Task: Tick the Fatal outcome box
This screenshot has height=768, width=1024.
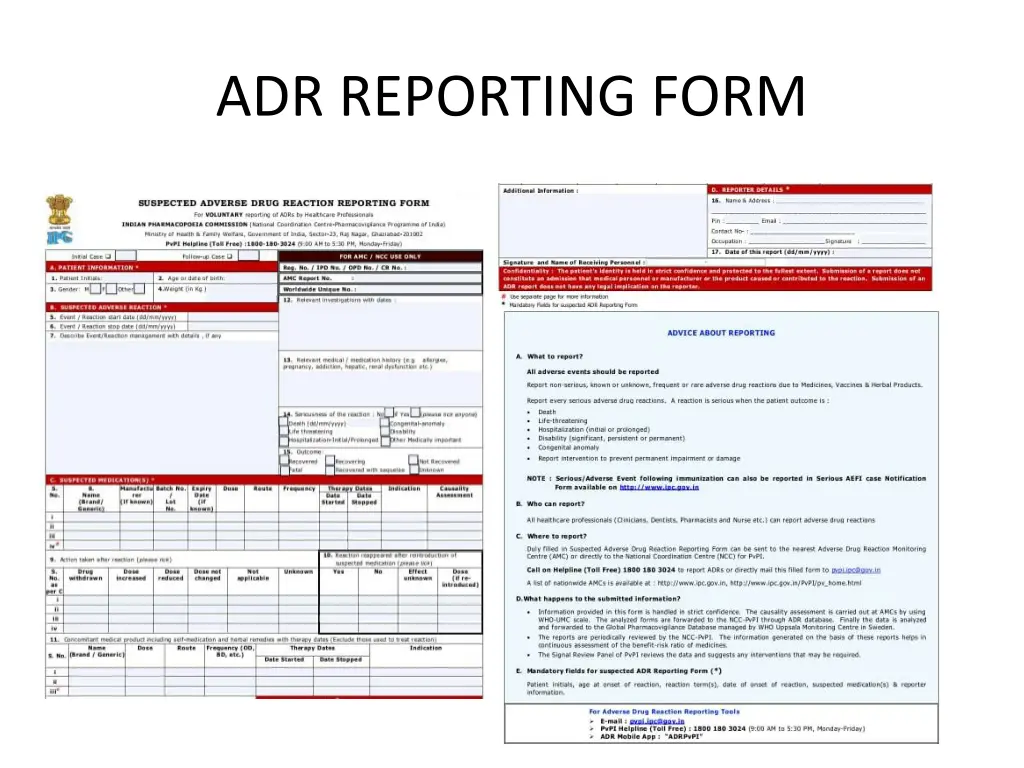Action: [x=284, y=470]
